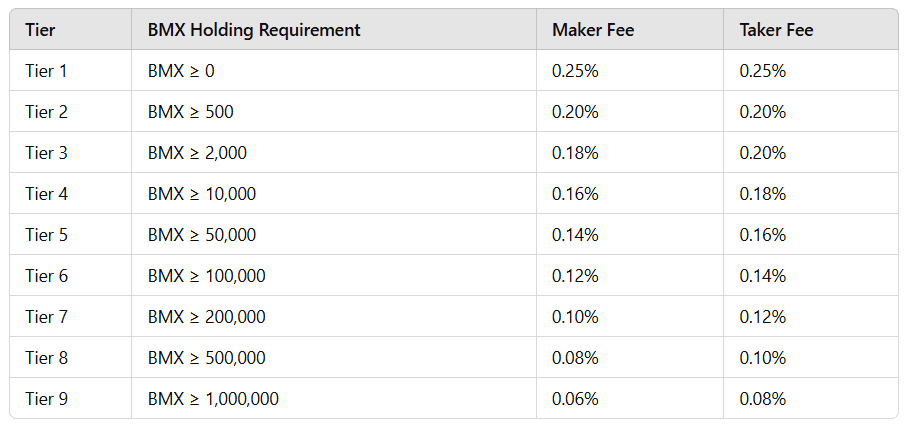
Task: Click Tier 6 taker fee 0.14%
Action: tap(763, 276)
